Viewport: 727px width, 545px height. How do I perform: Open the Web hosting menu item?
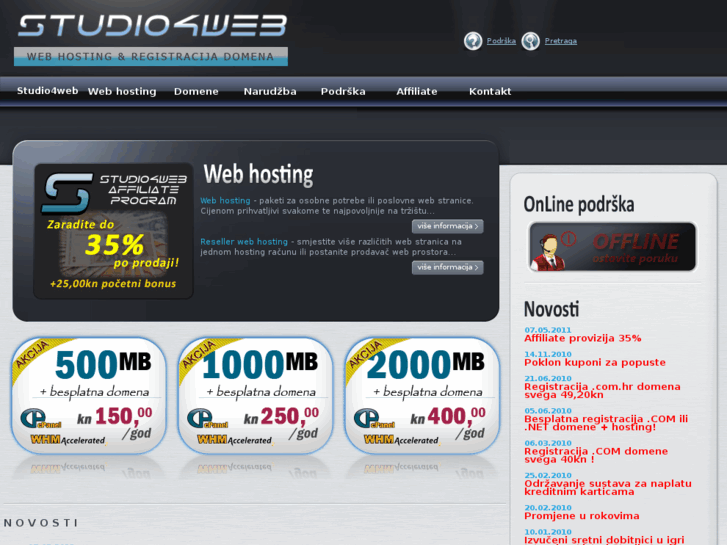pos(122,91)
